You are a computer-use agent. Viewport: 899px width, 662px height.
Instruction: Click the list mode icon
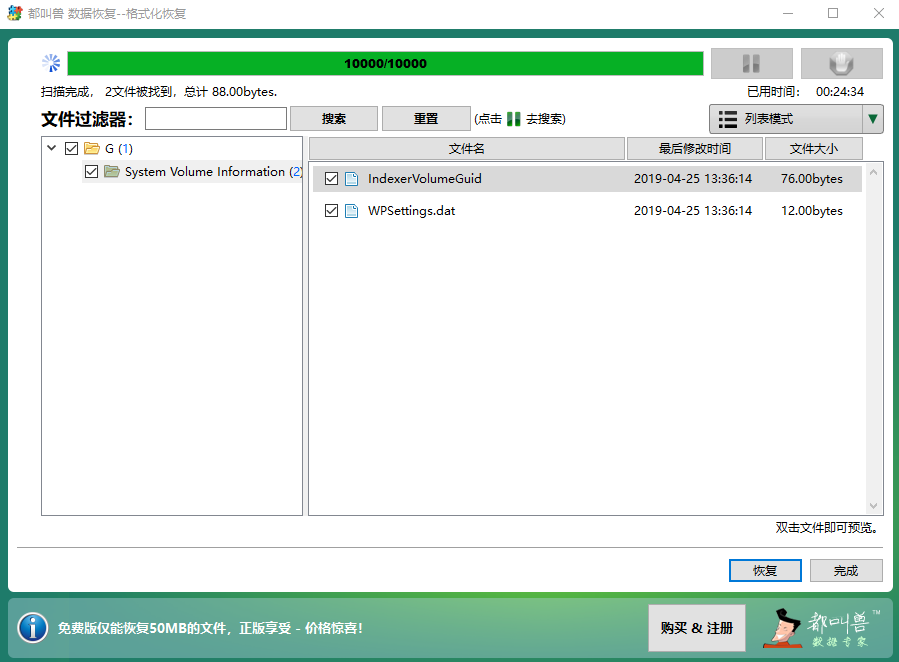pyautogui.click(x=728, y=119)
